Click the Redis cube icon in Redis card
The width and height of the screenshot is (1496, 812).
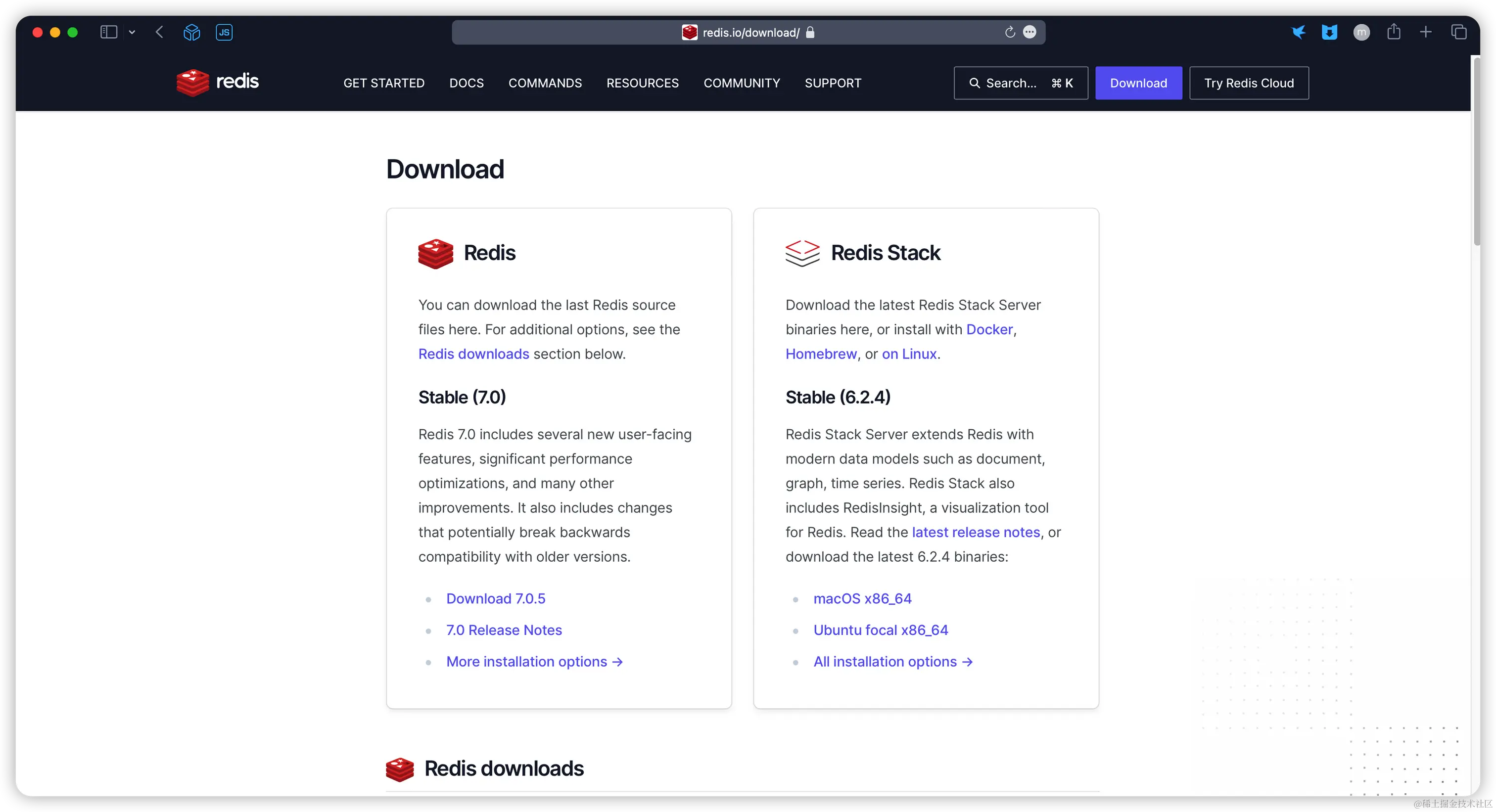(435, 254)
